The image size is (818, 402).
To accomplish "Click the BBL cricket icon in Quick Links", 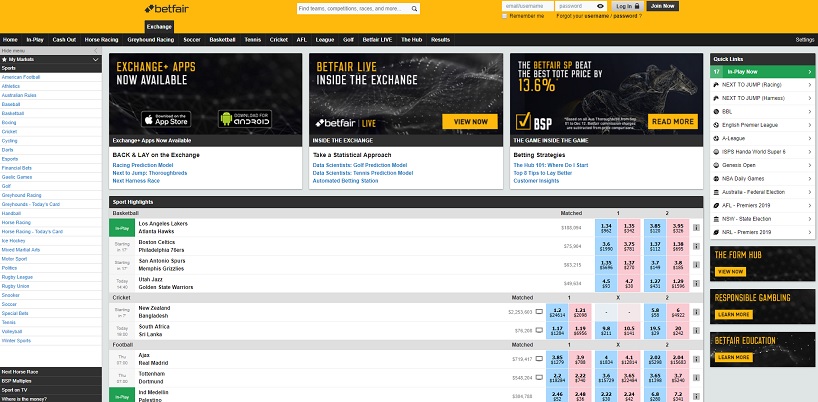I will pos(717,112).
